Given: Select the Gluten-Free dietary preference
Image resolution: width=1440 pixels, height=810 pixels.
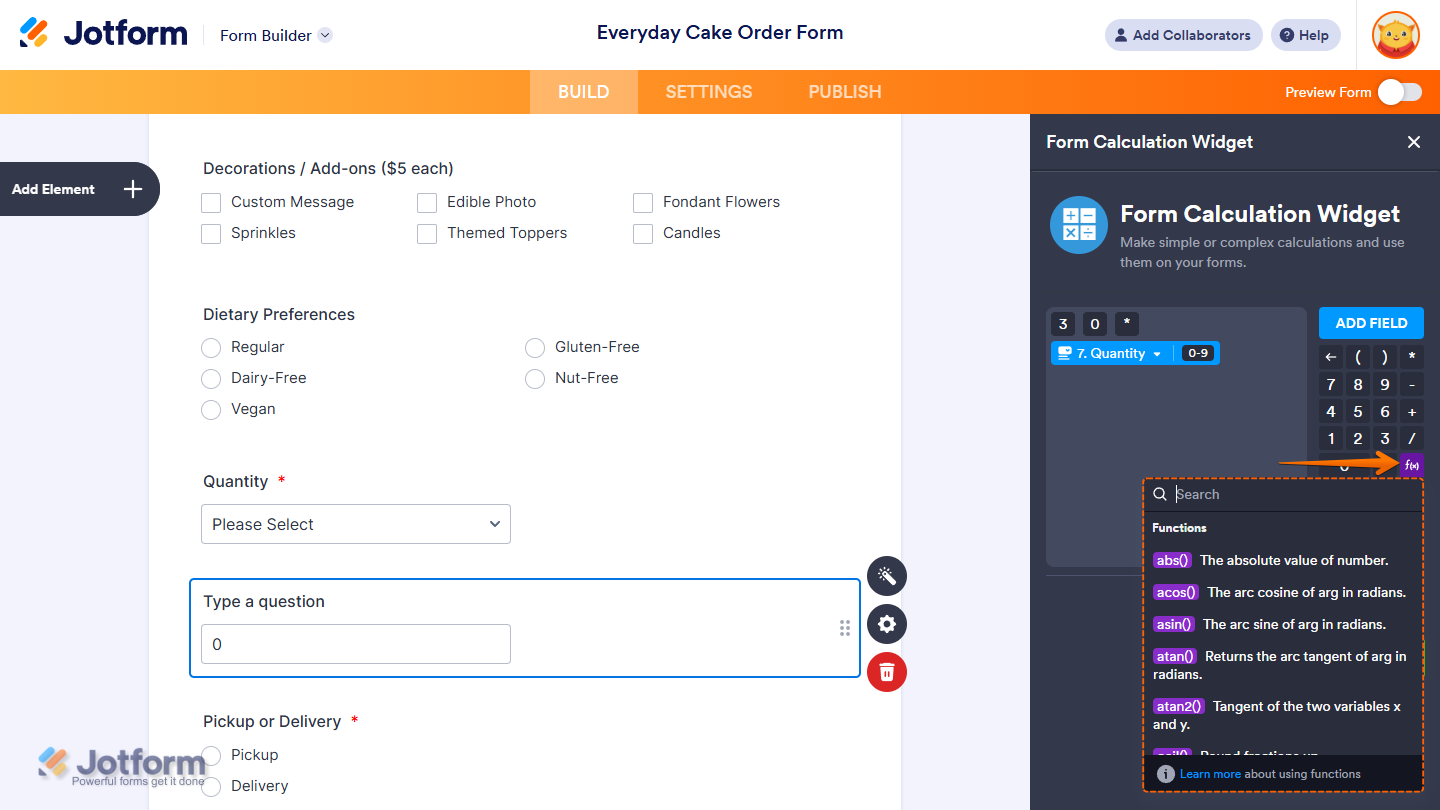Looking at the screenshot, I should coord(535,347).
